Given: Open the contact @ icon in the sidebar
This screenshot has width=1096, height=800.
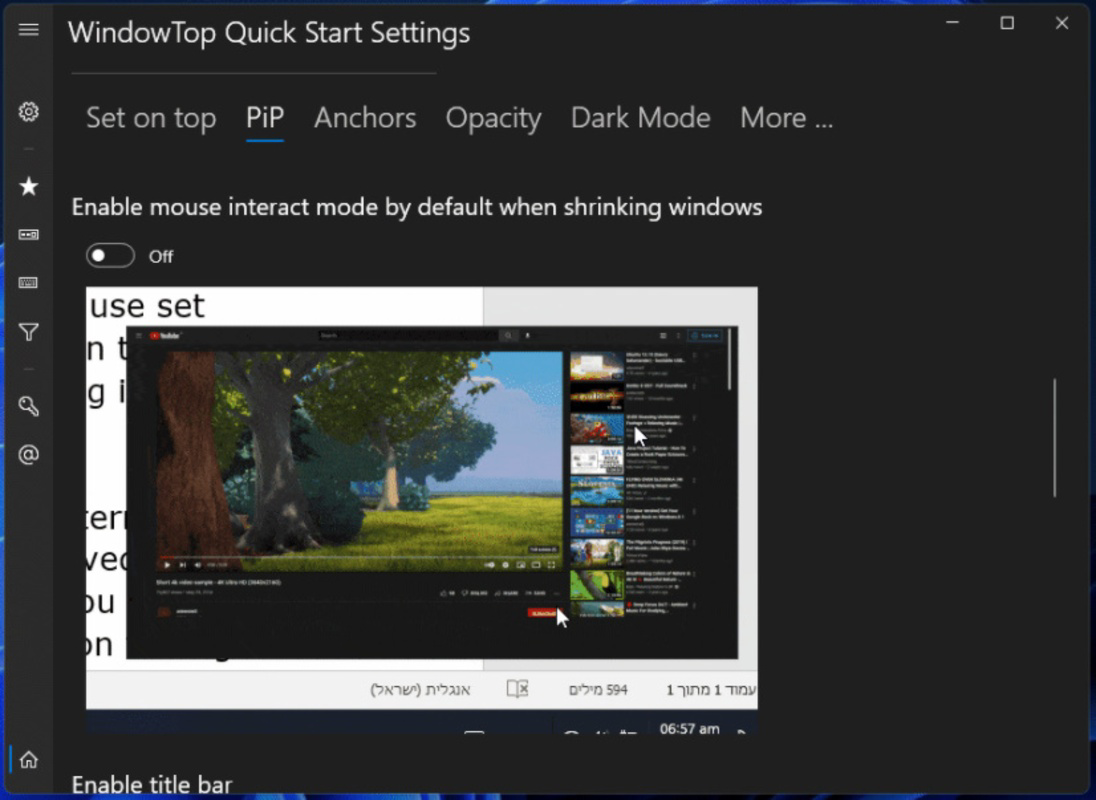Looking at the screenshot, I should pos(29,455).
